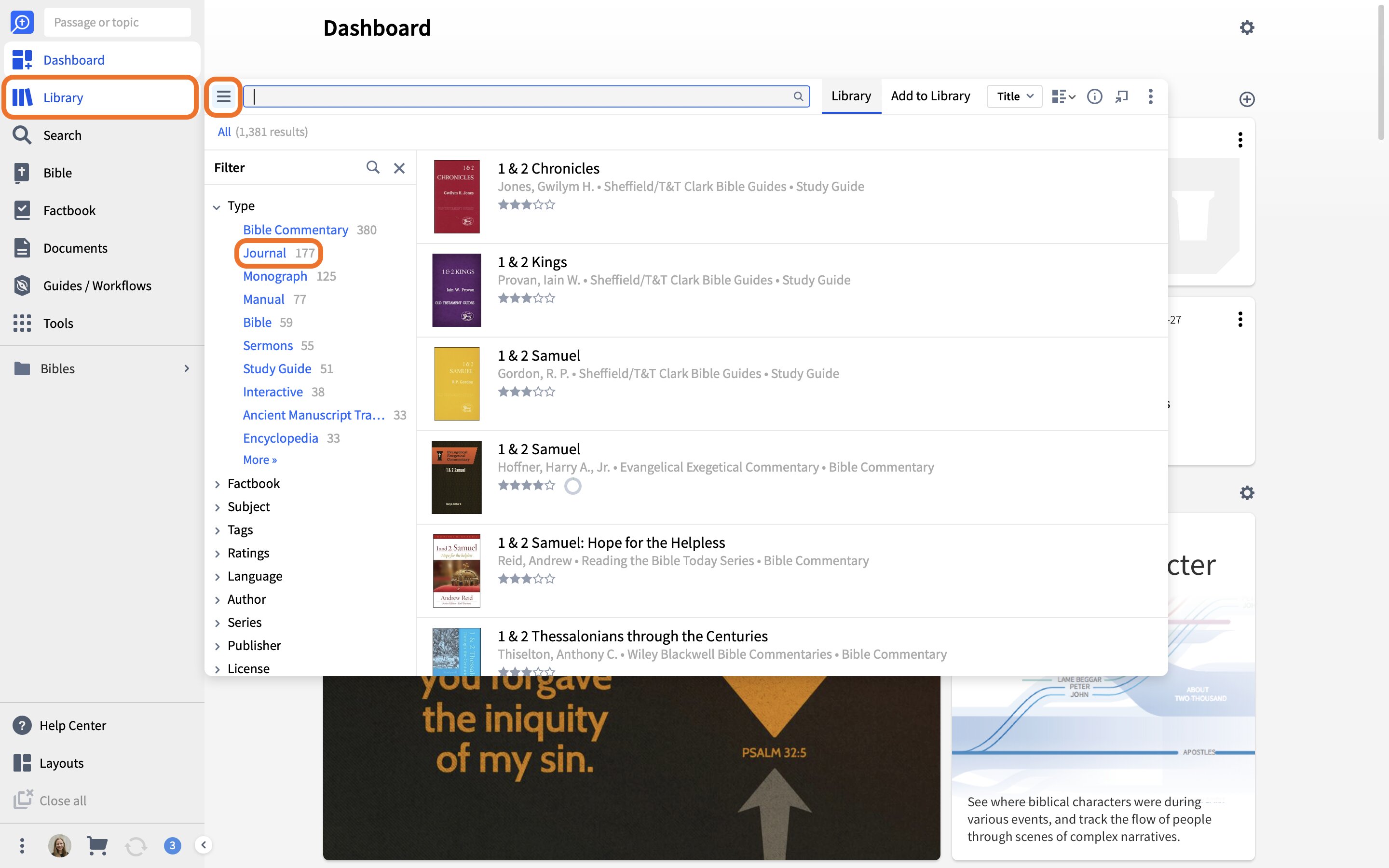Collapse the left sidebar arrow

pyautogui.click(x=203, y=845)
